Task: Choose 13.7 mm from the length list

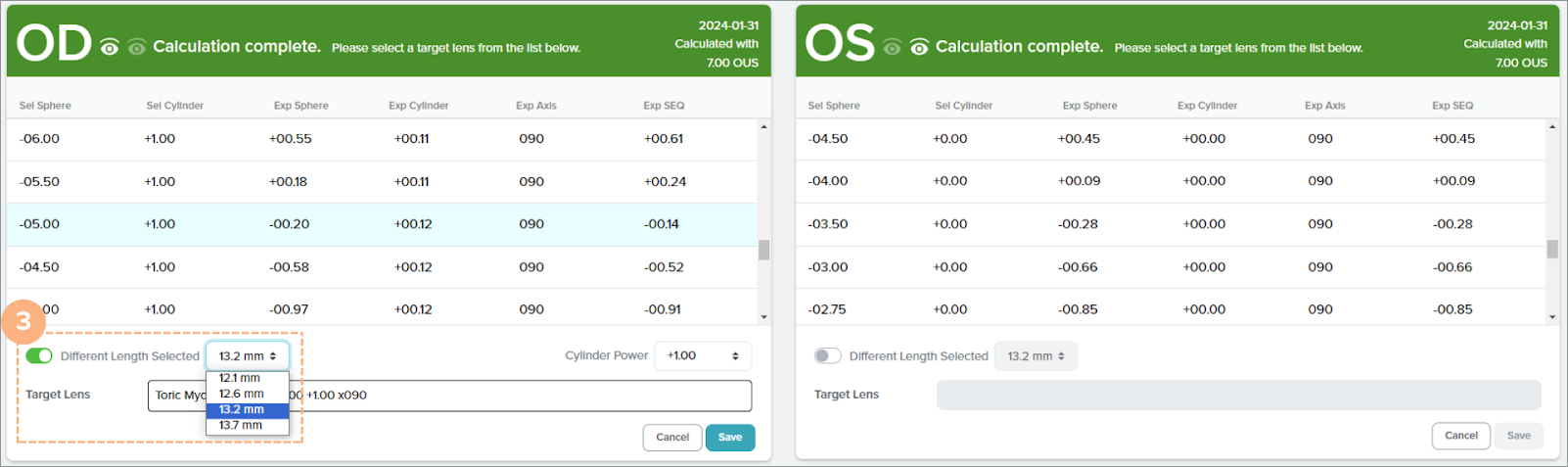Action: 241,426
